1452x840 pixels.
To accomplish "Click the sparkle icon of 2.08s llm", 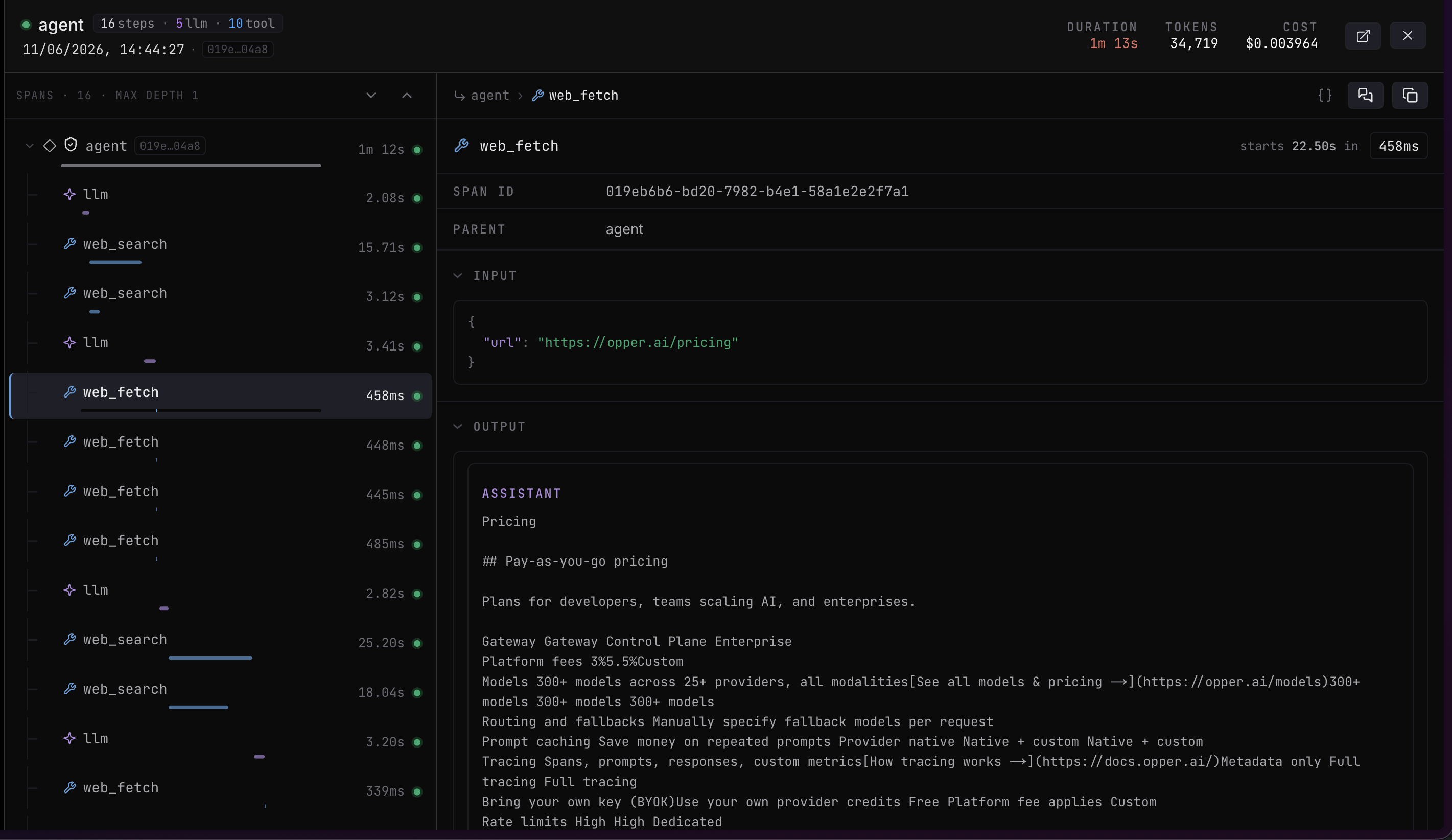I will [x=69, y=194].
